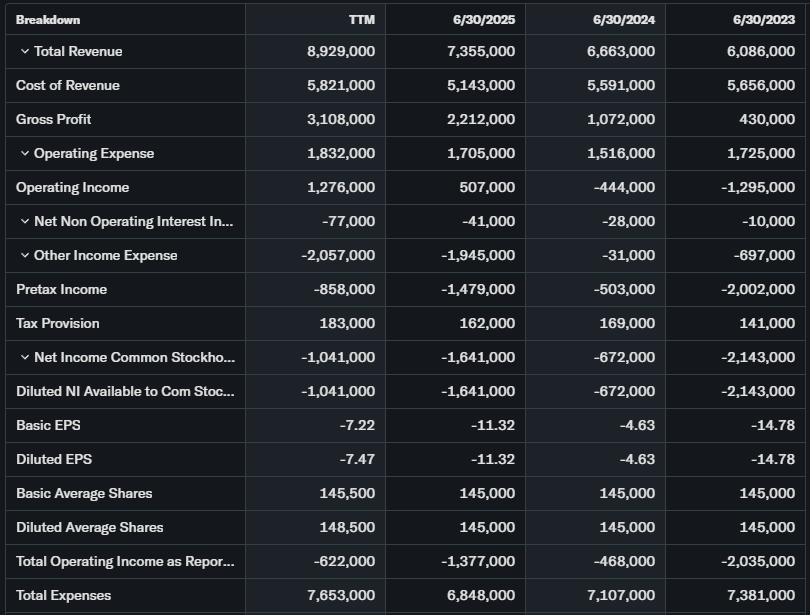Select the Tax Provision row label

click(x=58, y=324)
